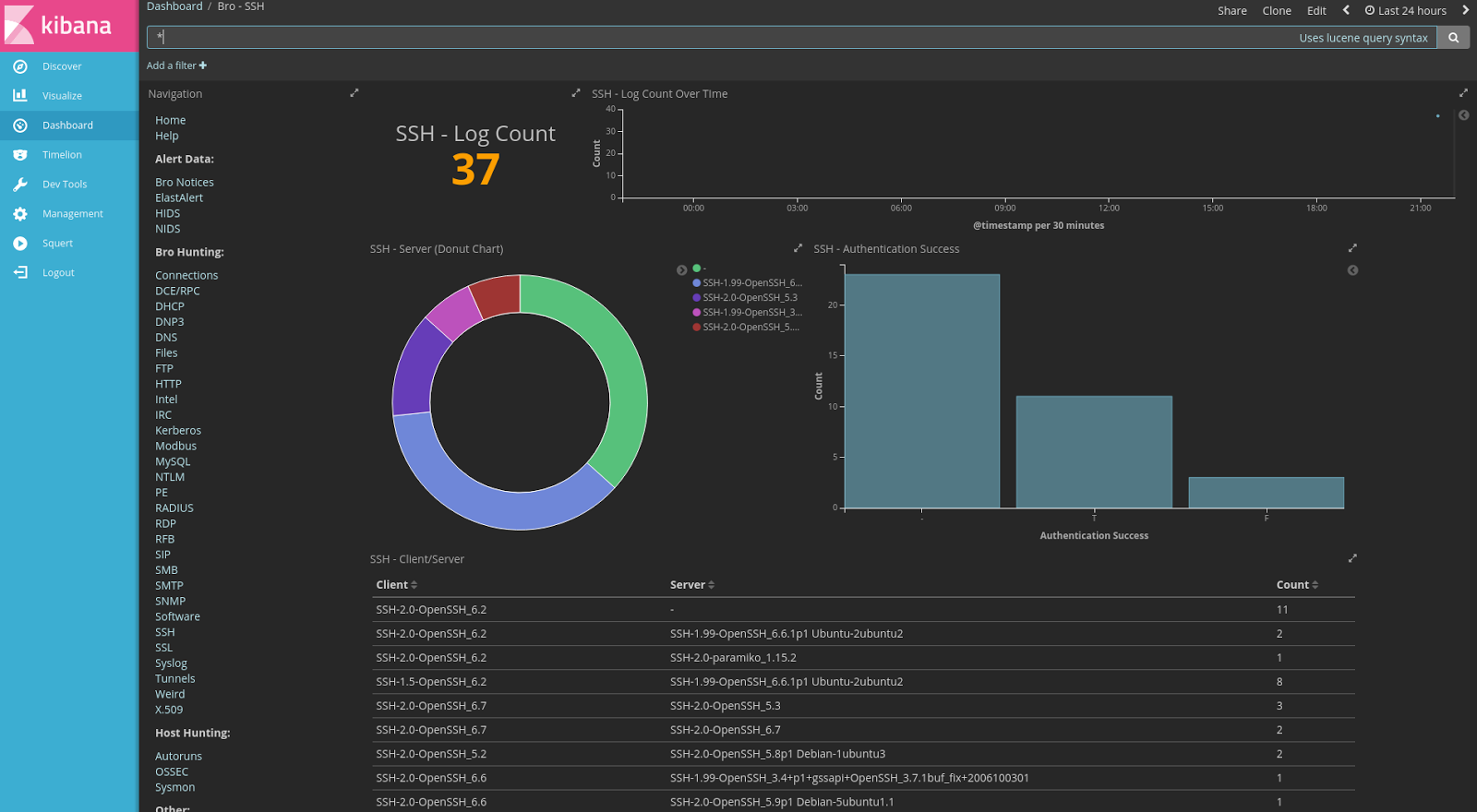Open Autoruns host hunting link
This screenshot has width=1477, height=812.
pos(178,757)
